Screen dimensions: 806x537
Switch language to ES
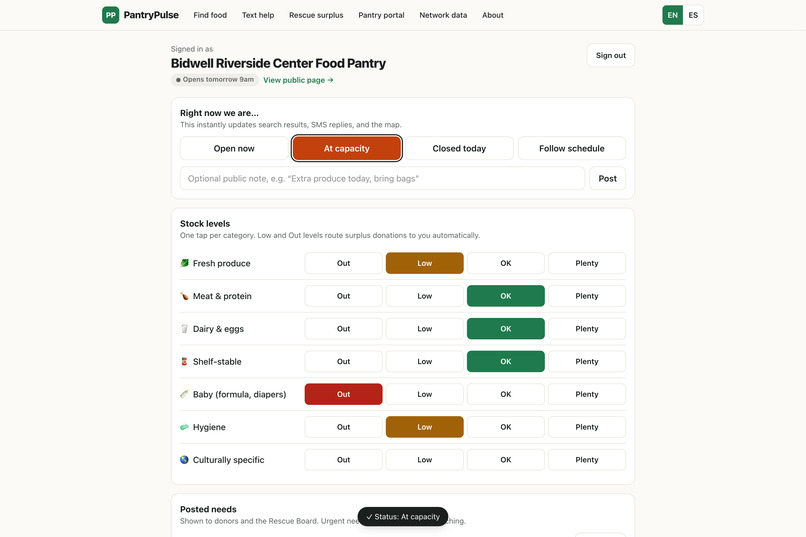point(693,15)
